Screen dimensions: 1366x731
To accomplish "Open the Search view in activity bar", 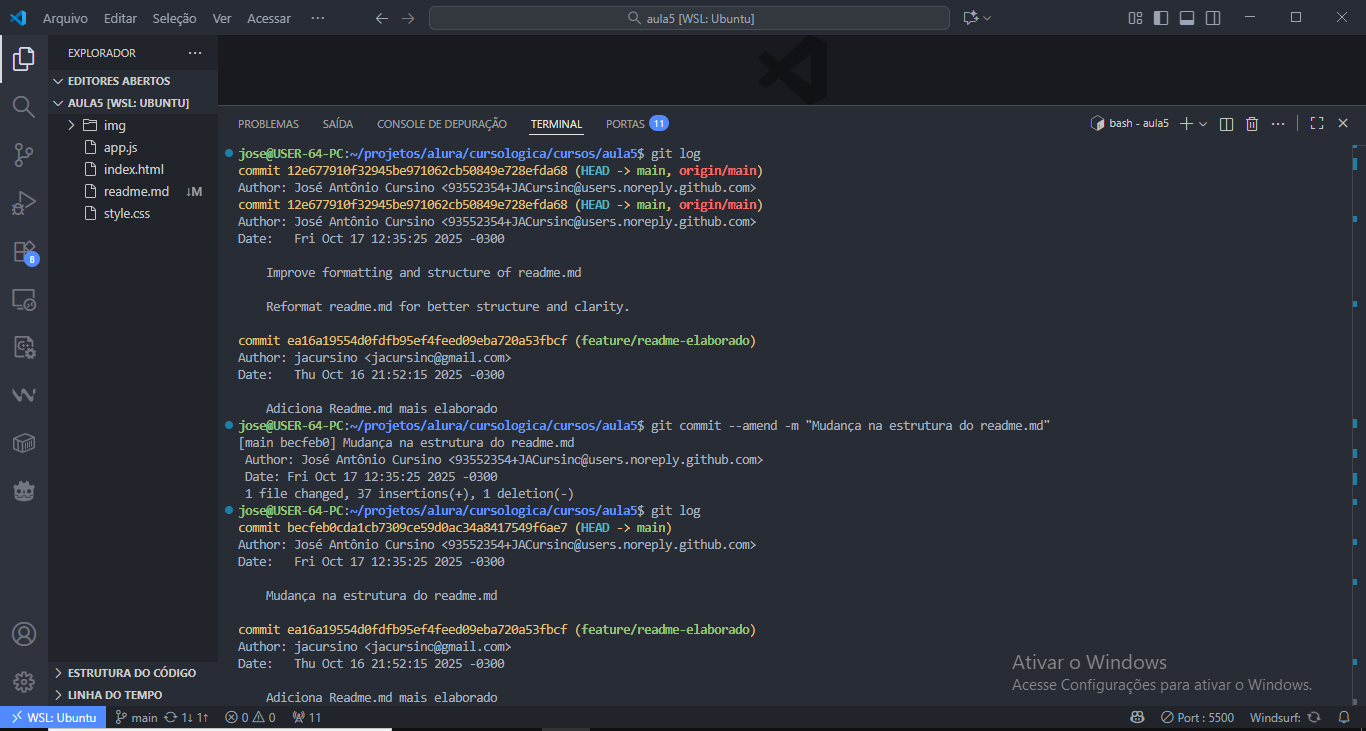I will click(24, 106).
